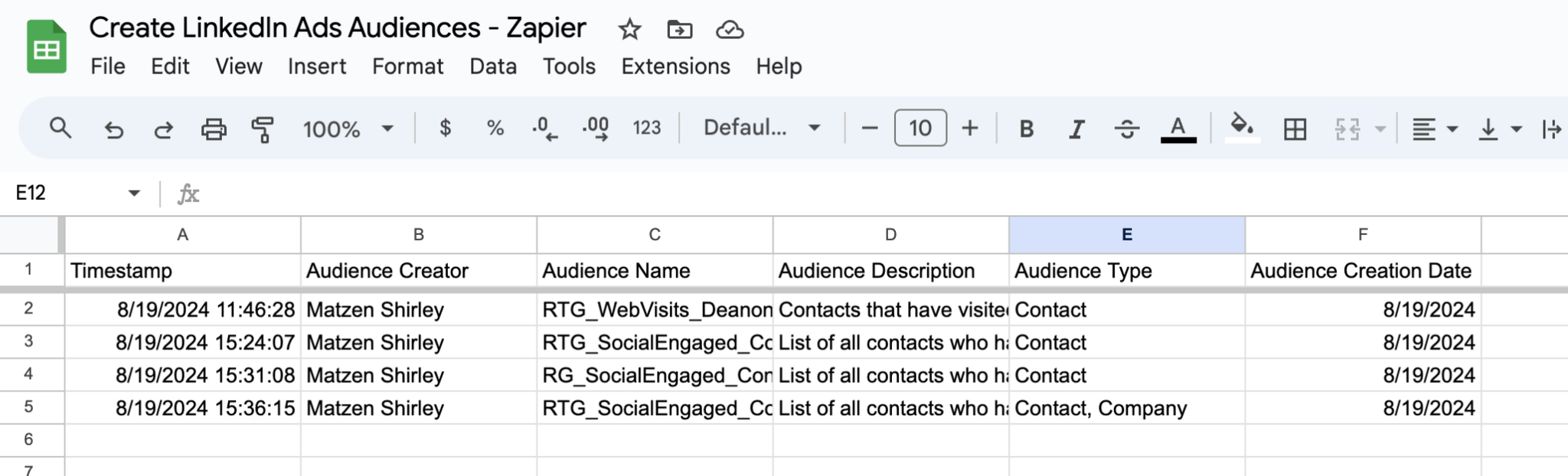Select the Audience Description header cell

pos(890,270)
